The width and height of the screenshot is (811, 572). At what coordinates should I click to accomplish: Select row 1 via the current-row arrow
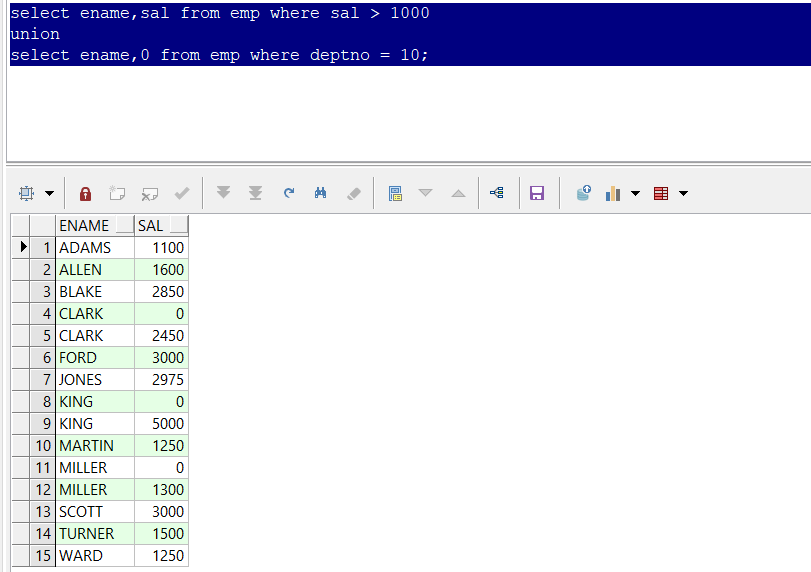[21, 247]
